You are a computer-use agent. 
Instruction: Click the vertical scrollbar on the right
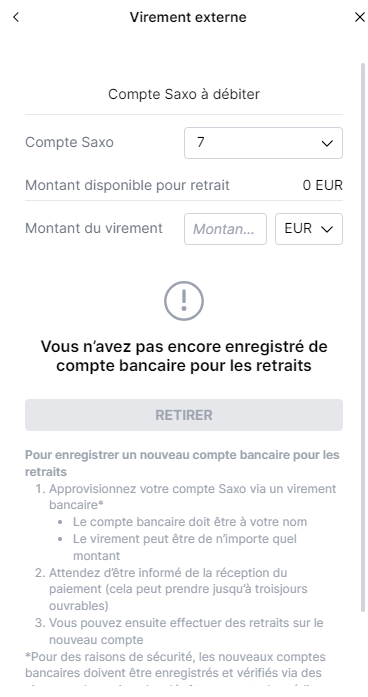tap(363, 338)
